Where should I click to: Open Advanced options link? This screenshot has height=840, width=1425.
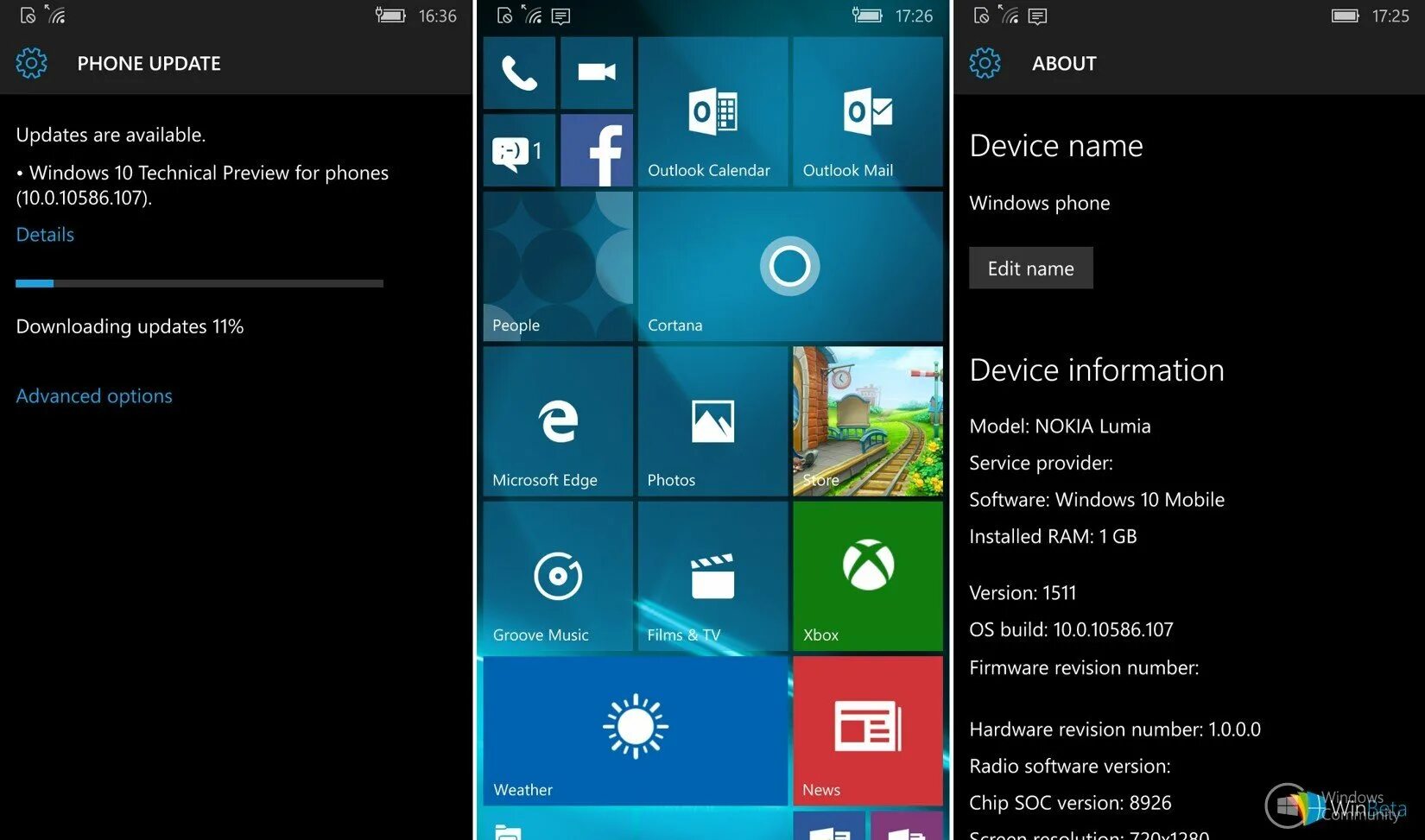[x=94, y=396]
